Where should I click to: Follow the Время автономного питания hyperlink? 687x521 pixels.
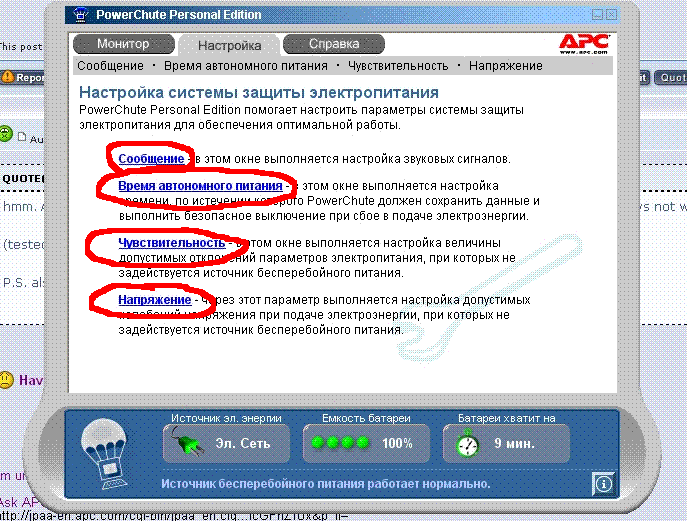pyautogui.click(x=200, y=186)
